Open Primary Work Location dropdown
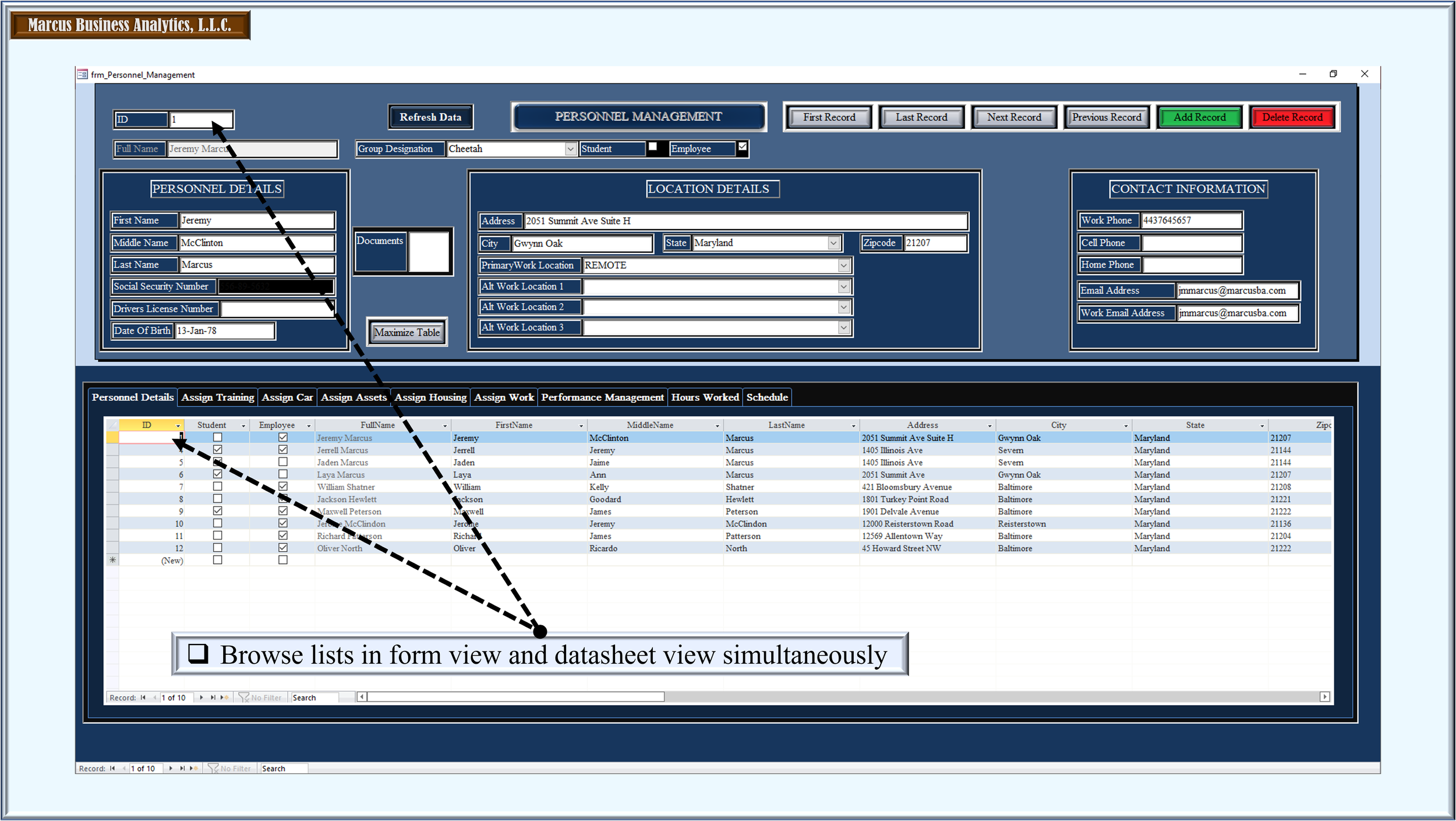Screen dimensions: 1456x821 pos(843,266)
